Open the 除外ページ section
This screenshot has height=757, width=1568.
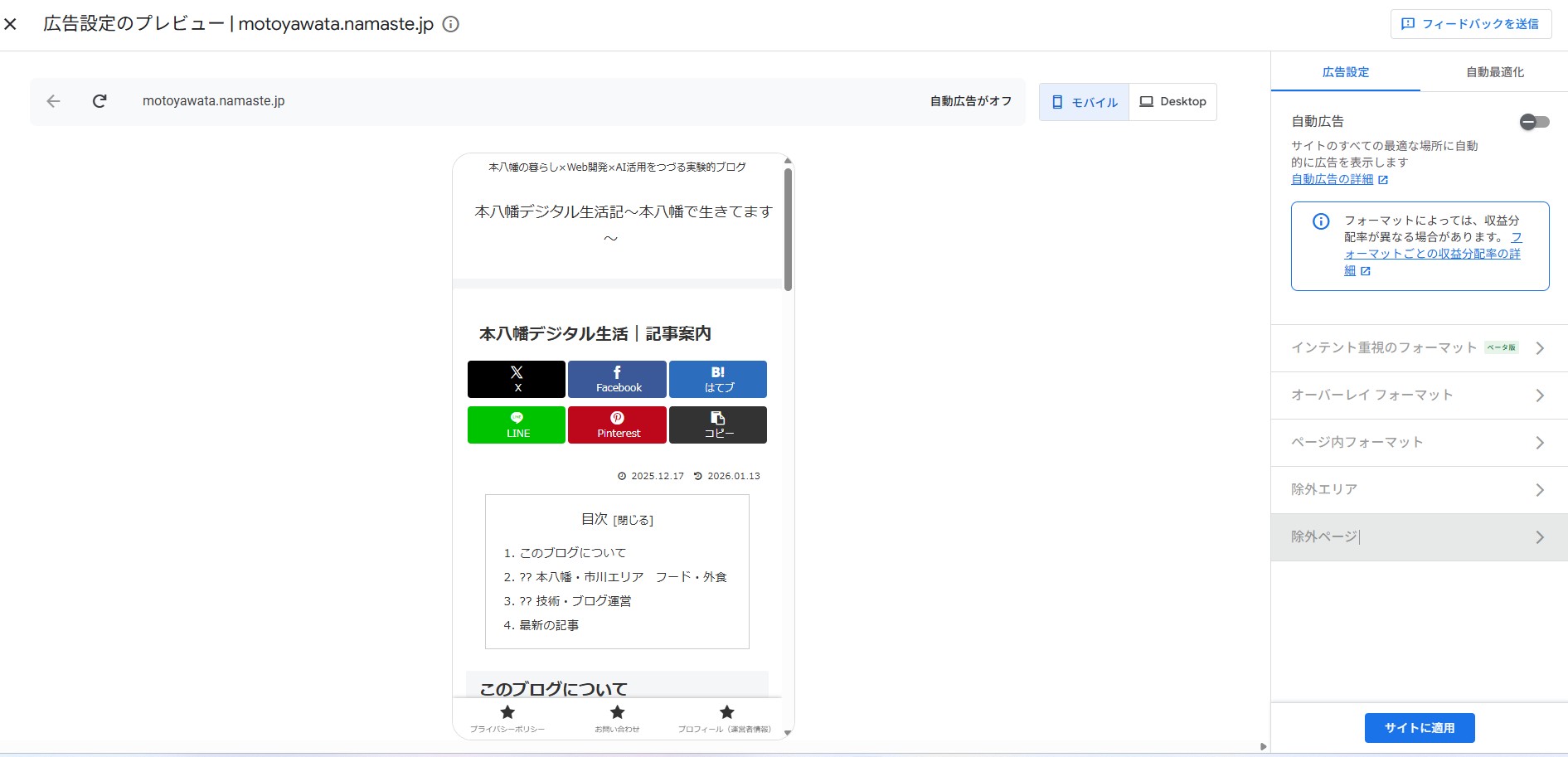1418,536
